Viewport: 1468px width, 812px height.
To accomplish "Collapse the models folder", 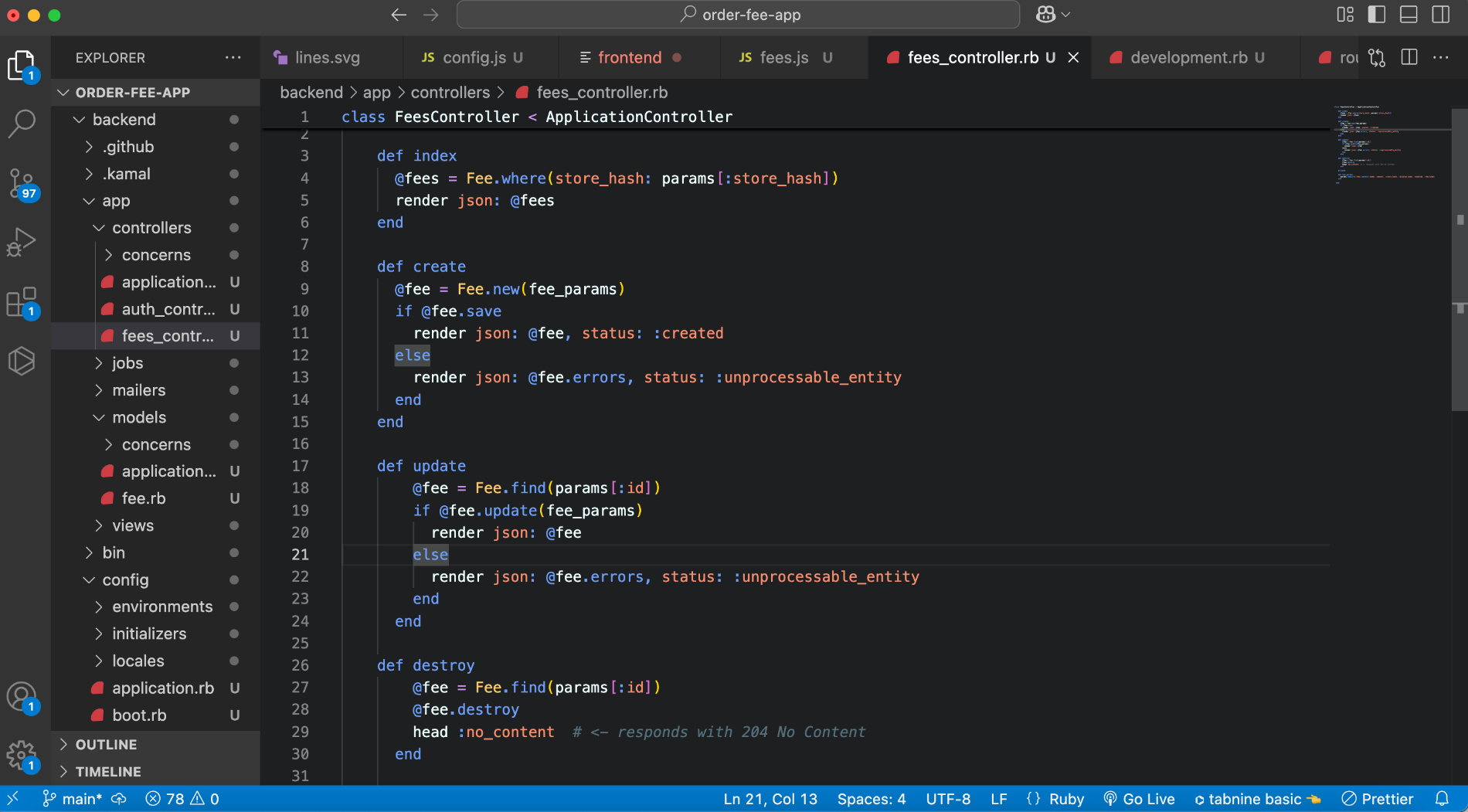I will [x=155, y=417].
